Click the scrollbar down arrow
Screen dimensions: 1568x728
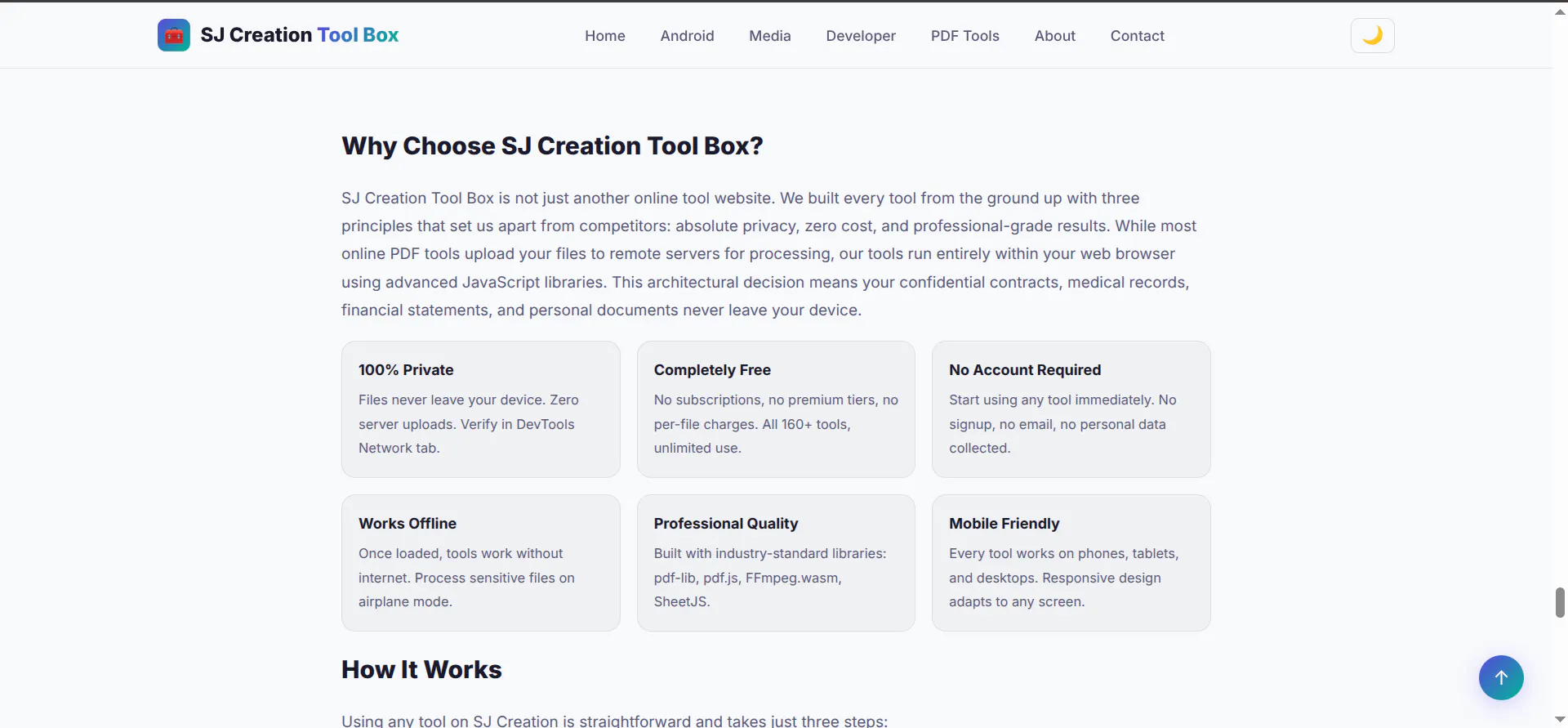point(1560,720)
